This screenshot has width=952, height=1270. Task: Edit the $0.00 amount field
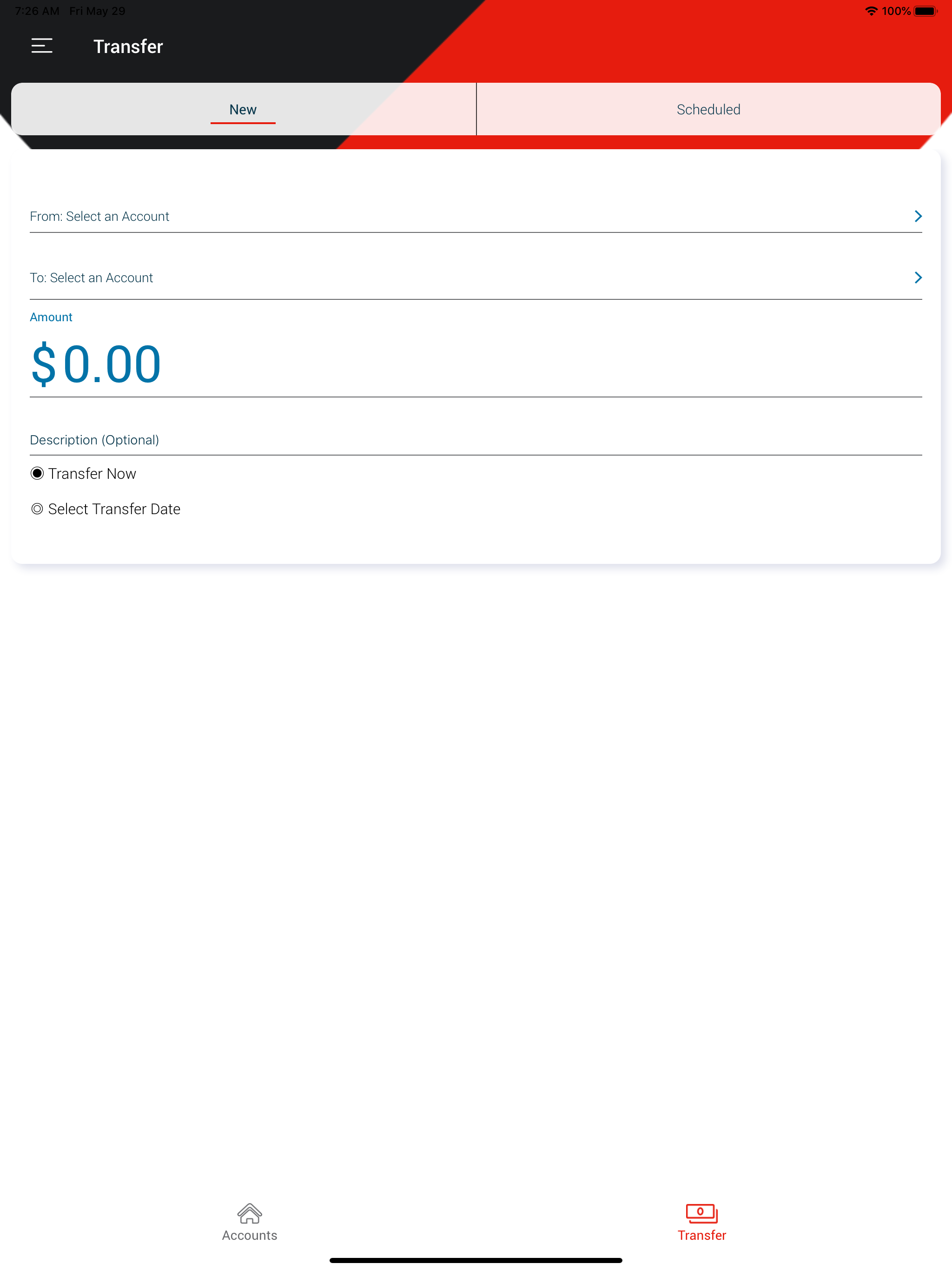476,364
